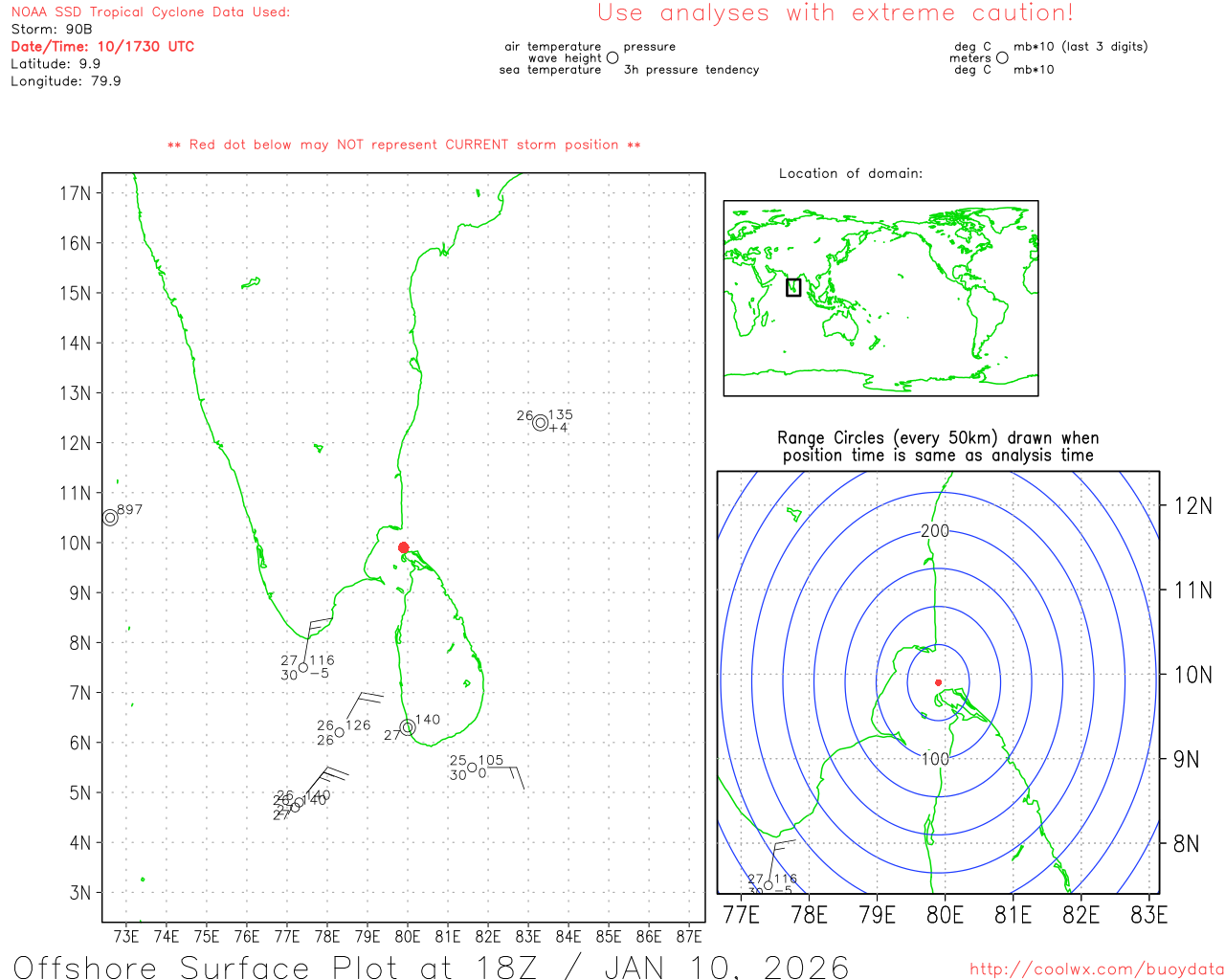Click the +4 pressure tendency beside buoy 135
The image size is (1225, 980).
coord(559,428)
